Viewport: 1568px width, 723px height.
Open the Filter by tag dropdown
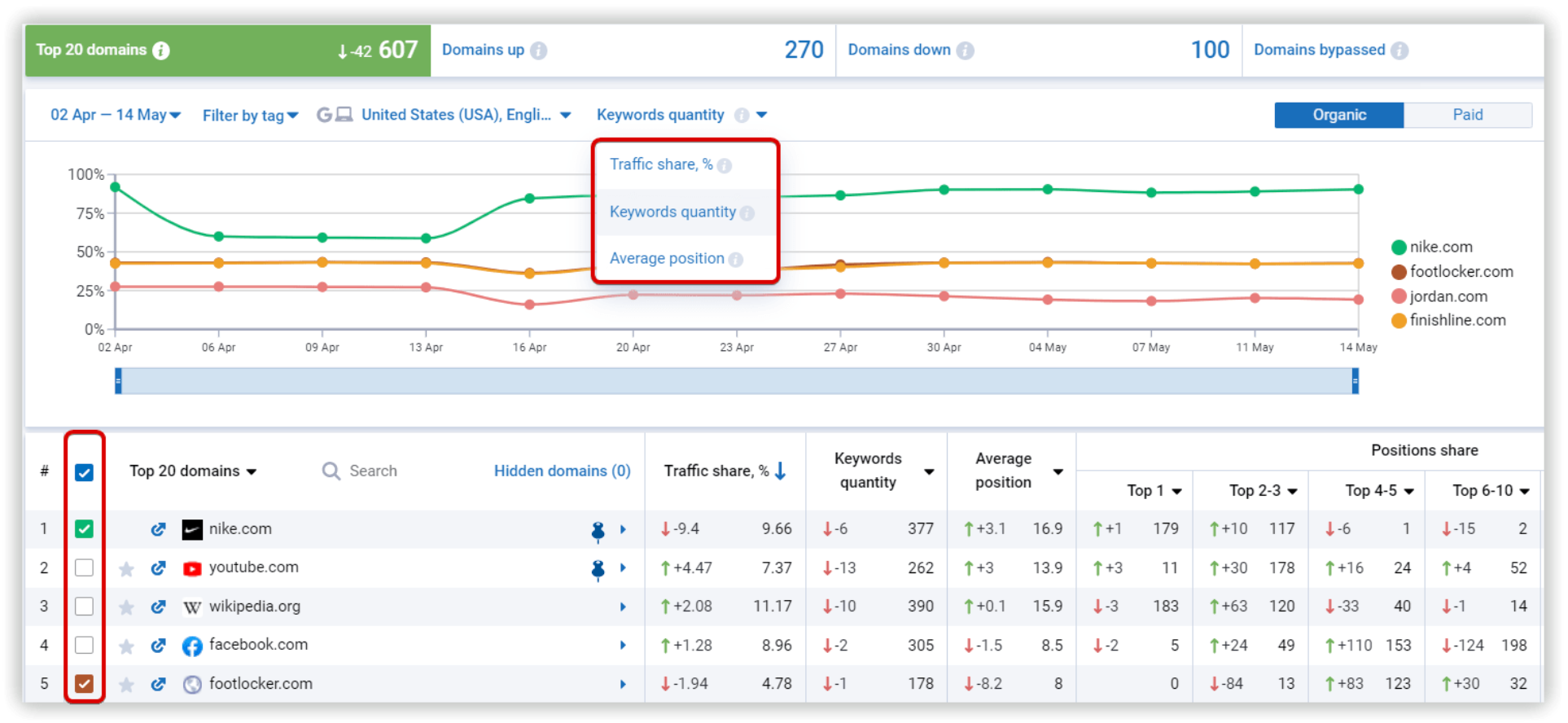coord(251,116)
